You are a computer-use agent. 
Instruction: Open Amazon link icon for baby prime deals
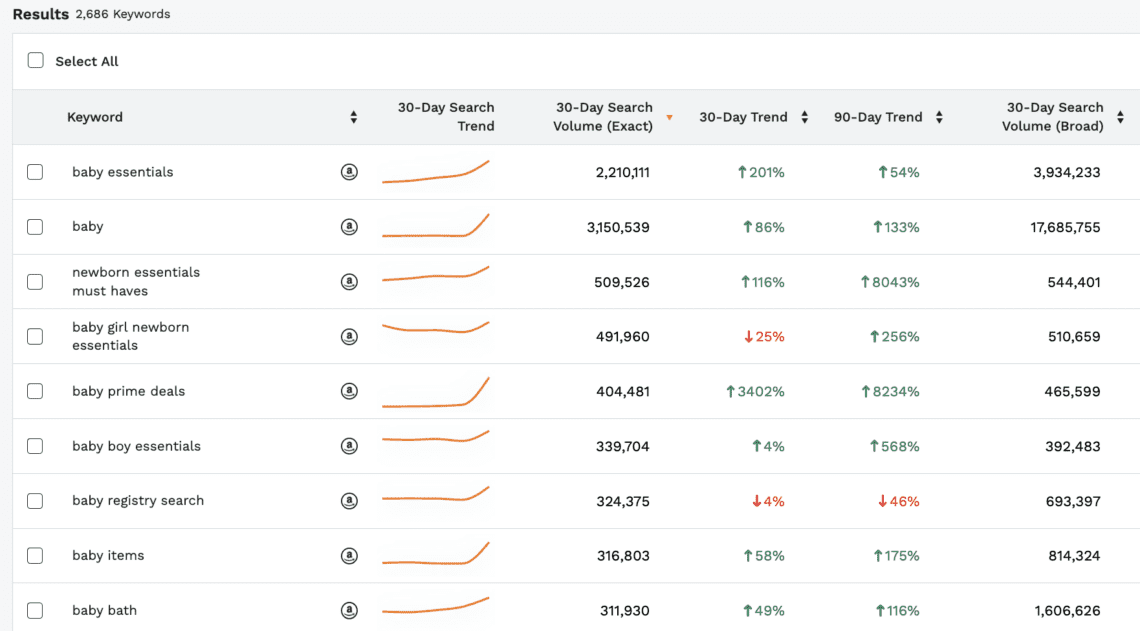pyautogui.click(x=349, y=391)
